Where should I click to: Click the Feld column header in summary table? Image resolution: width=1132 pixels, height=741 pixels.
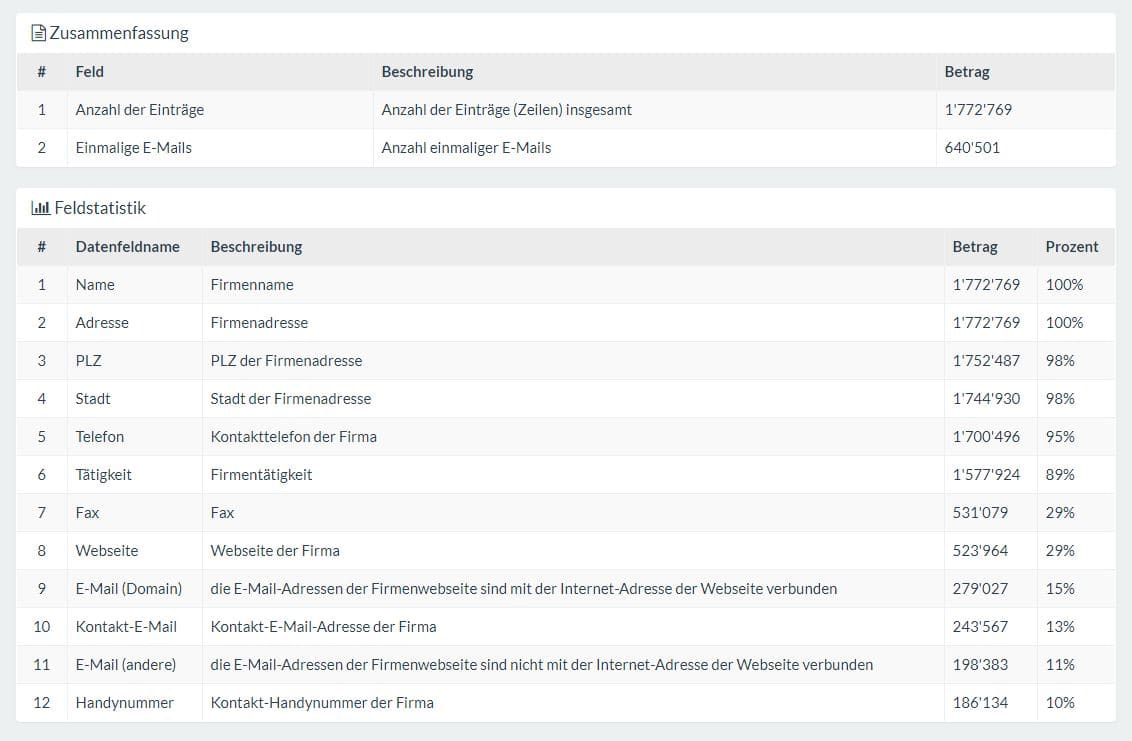pos(90,72)
